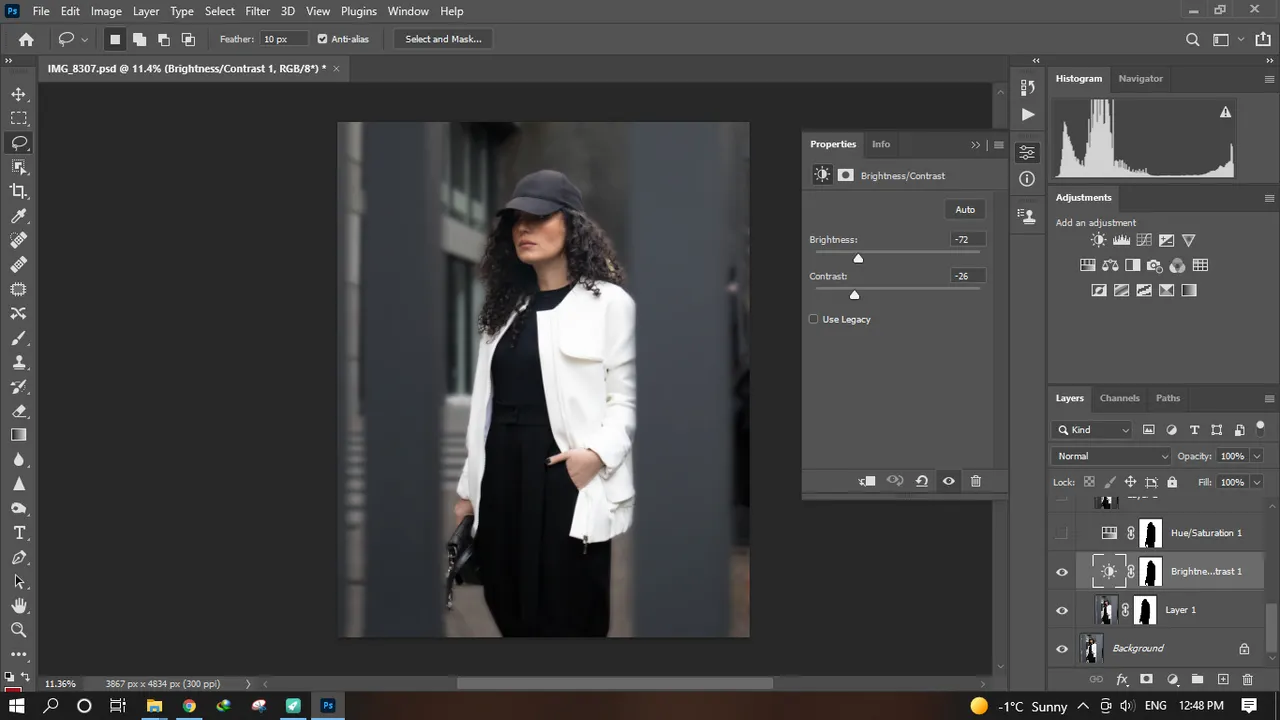Select the Eraser tool

[x=19, y=411]
